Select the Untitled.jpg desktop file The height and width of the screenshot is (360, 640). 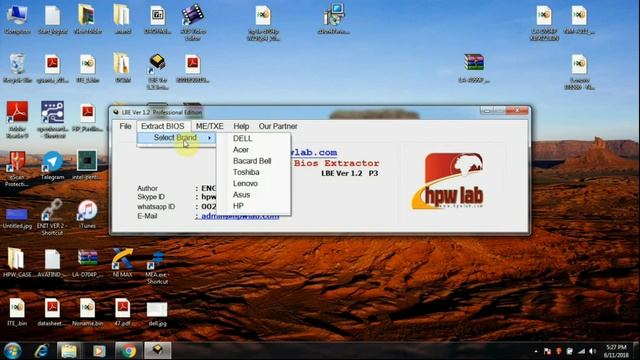[x=17, y=218]
